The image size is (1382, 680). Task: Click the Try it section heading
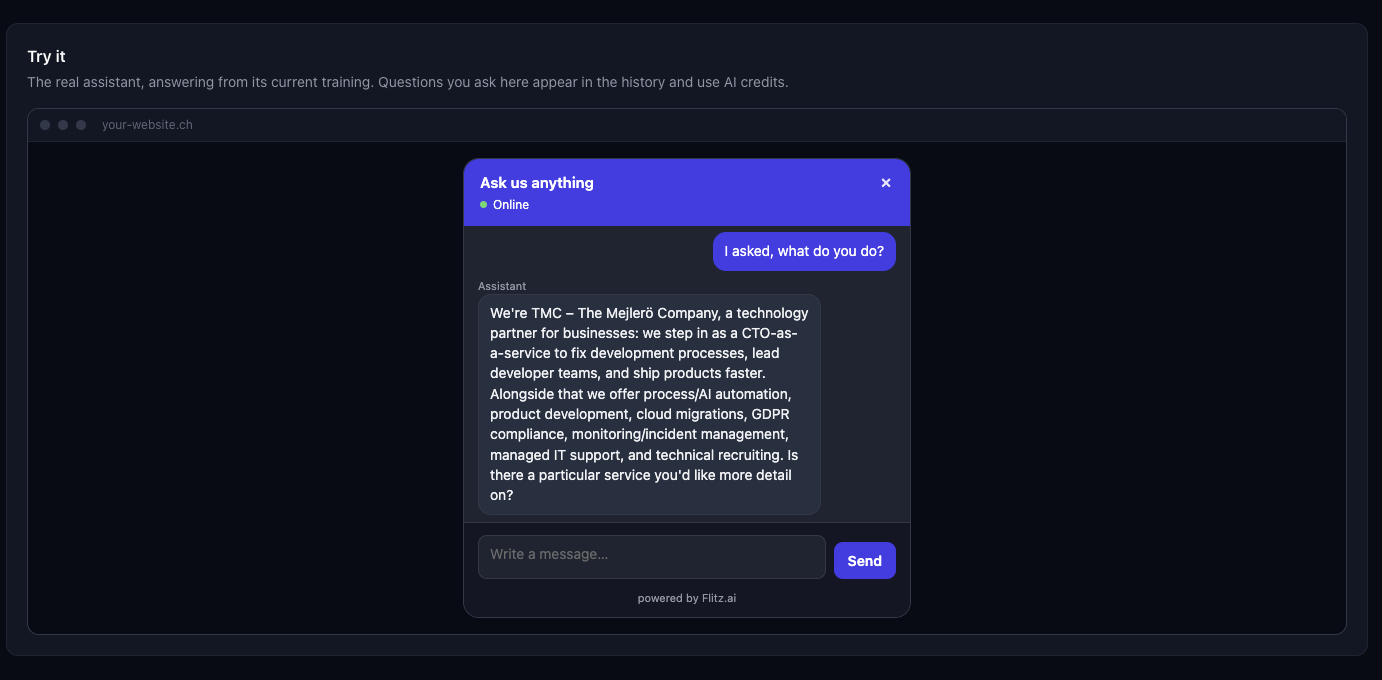tap(47, 57)
